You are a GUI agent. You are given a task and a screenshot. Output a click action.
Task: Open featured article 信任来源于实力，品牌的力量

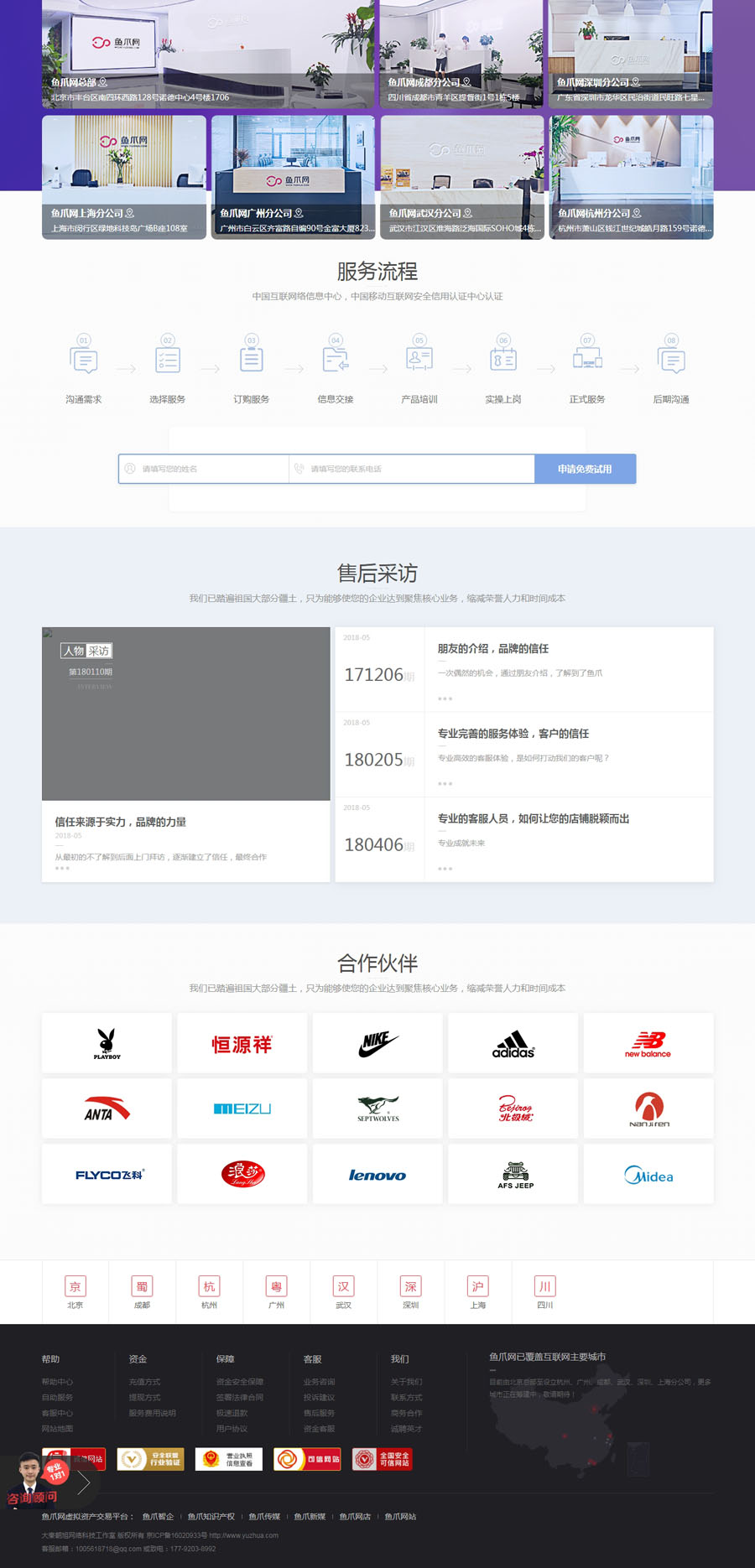tap(121, 822)
